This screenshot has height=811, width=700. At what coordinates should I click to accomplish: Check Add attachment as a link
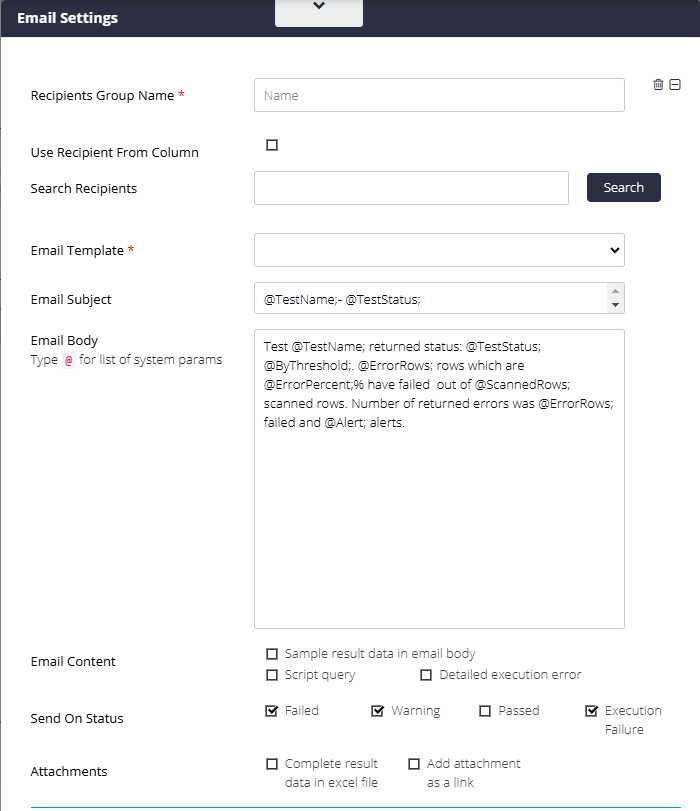coord(414,764)
